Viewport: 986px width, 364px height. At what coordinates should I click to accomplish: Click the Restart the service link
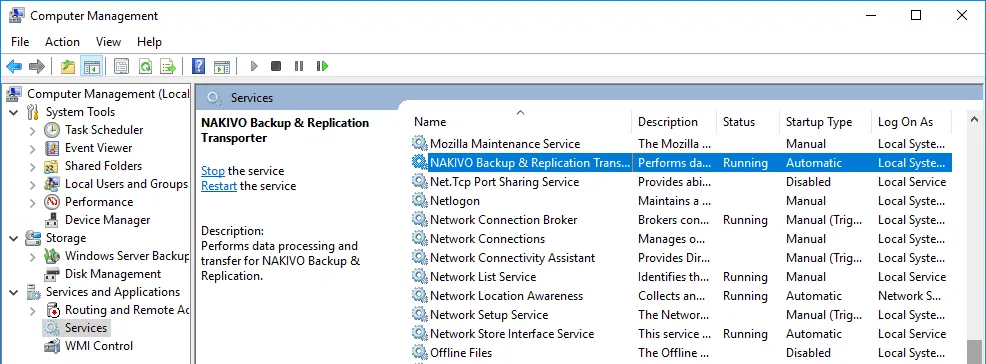click(x=219, y=186)
